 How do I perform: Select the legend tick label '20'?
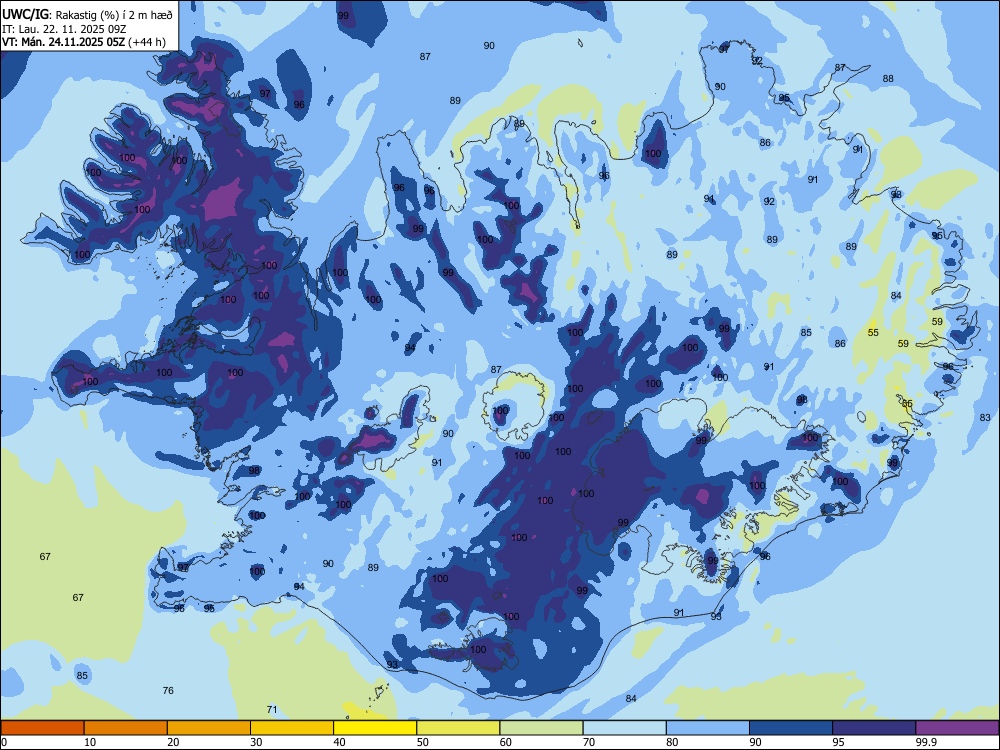click(173, 742)
